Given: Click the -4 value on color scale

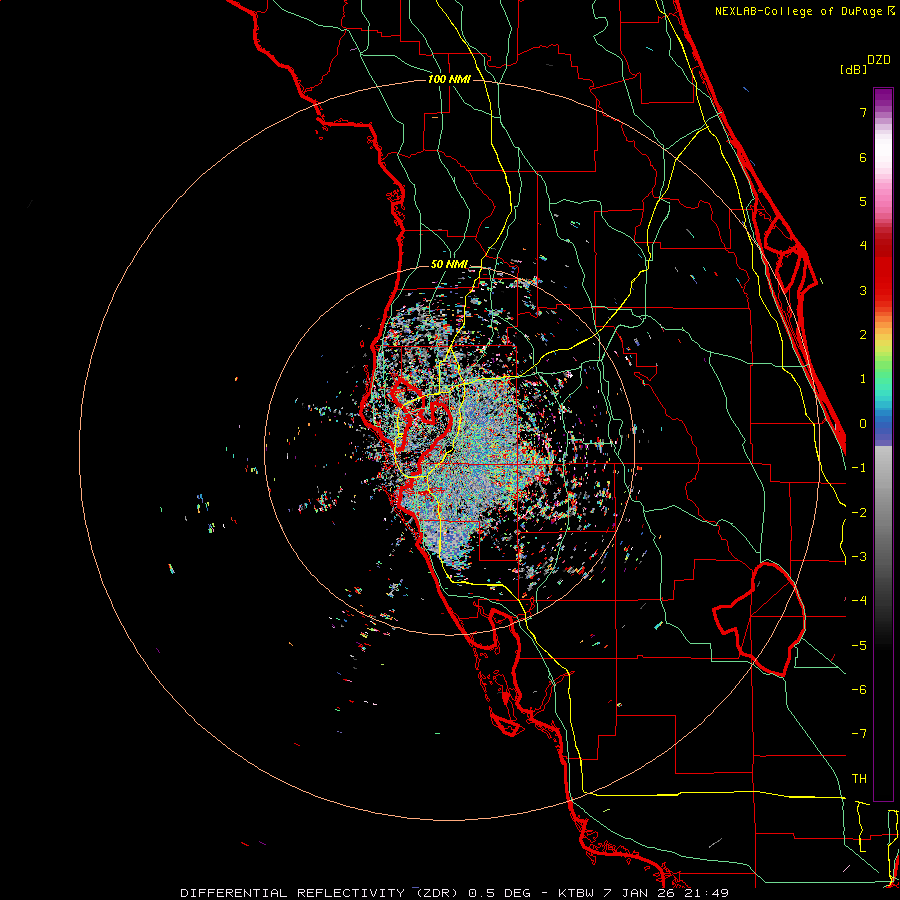Looking at the screenshot, I should pos(859,601).
